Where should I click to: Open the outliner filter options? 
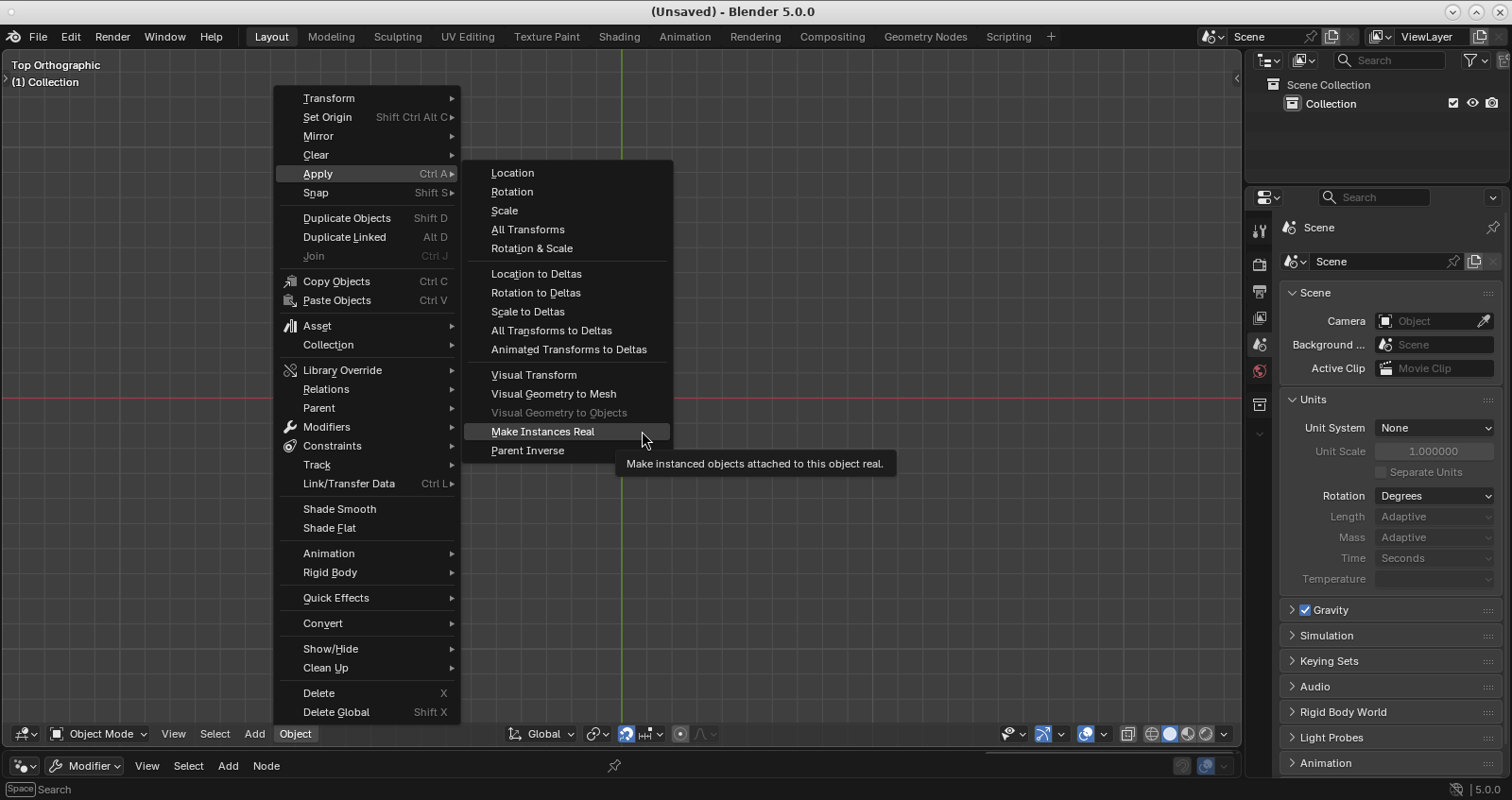(1475, 60)
